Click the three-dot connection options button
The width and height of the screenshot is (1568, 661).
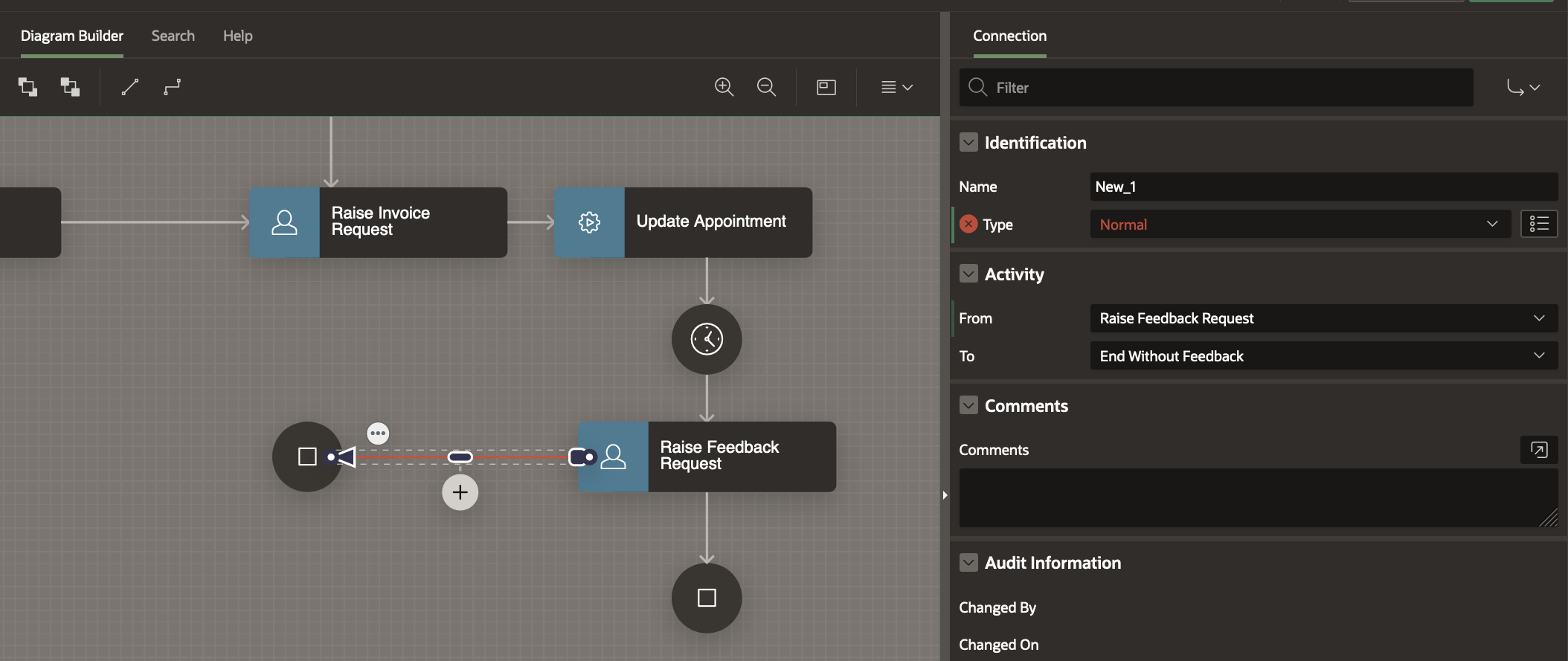378,433
